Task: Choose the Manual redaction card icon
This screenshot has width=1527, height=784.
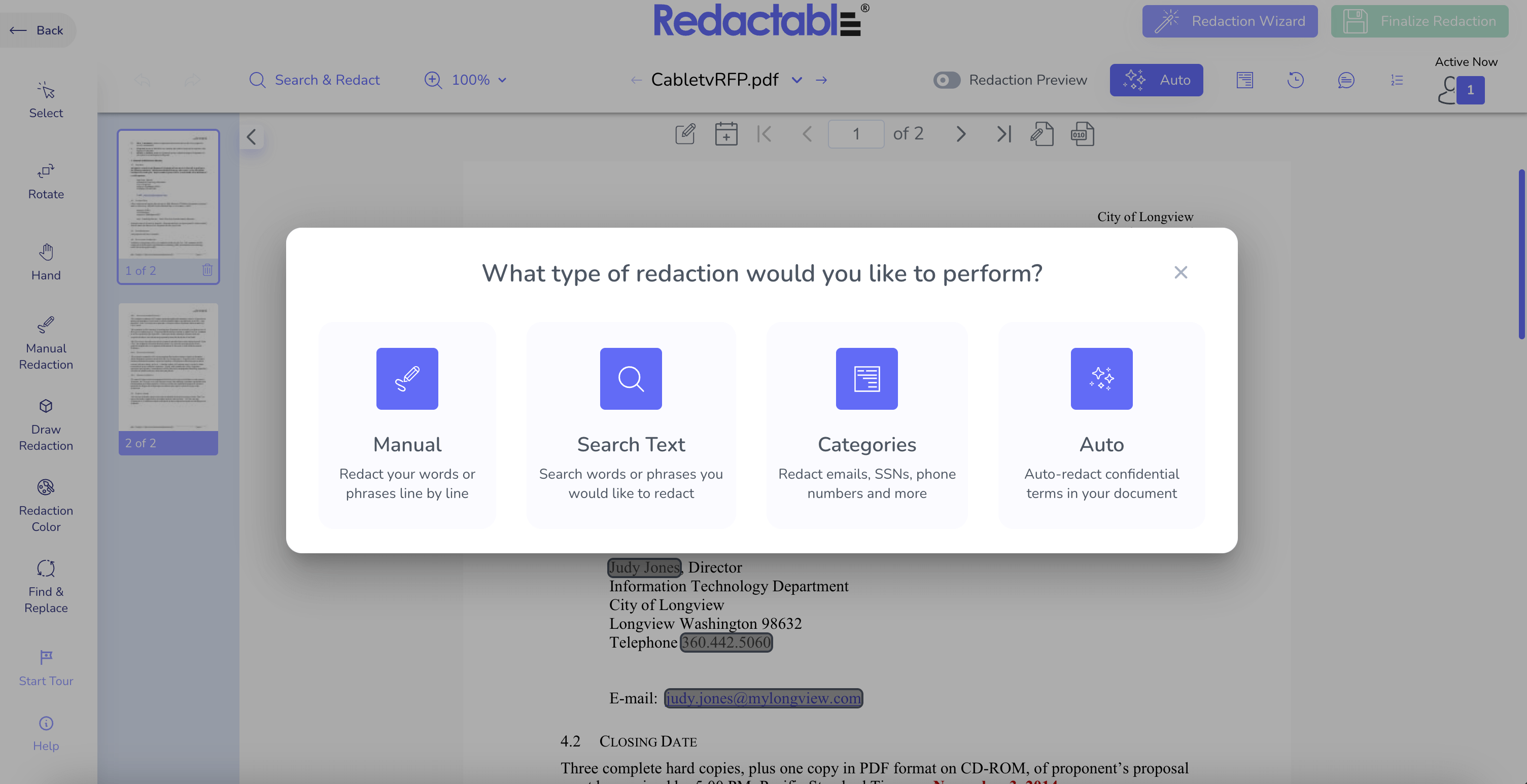Action: (x=407, y=379)
